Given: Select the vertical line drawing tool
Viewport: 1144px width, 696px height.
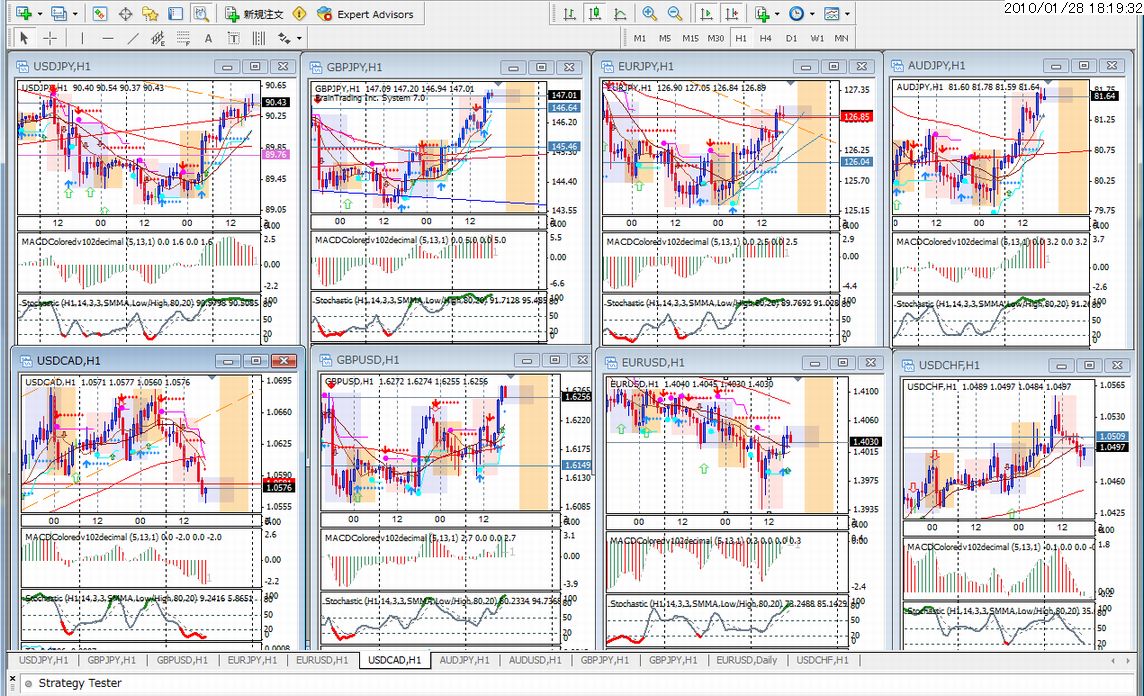Looking at the screenshot, I should point(82,38).
